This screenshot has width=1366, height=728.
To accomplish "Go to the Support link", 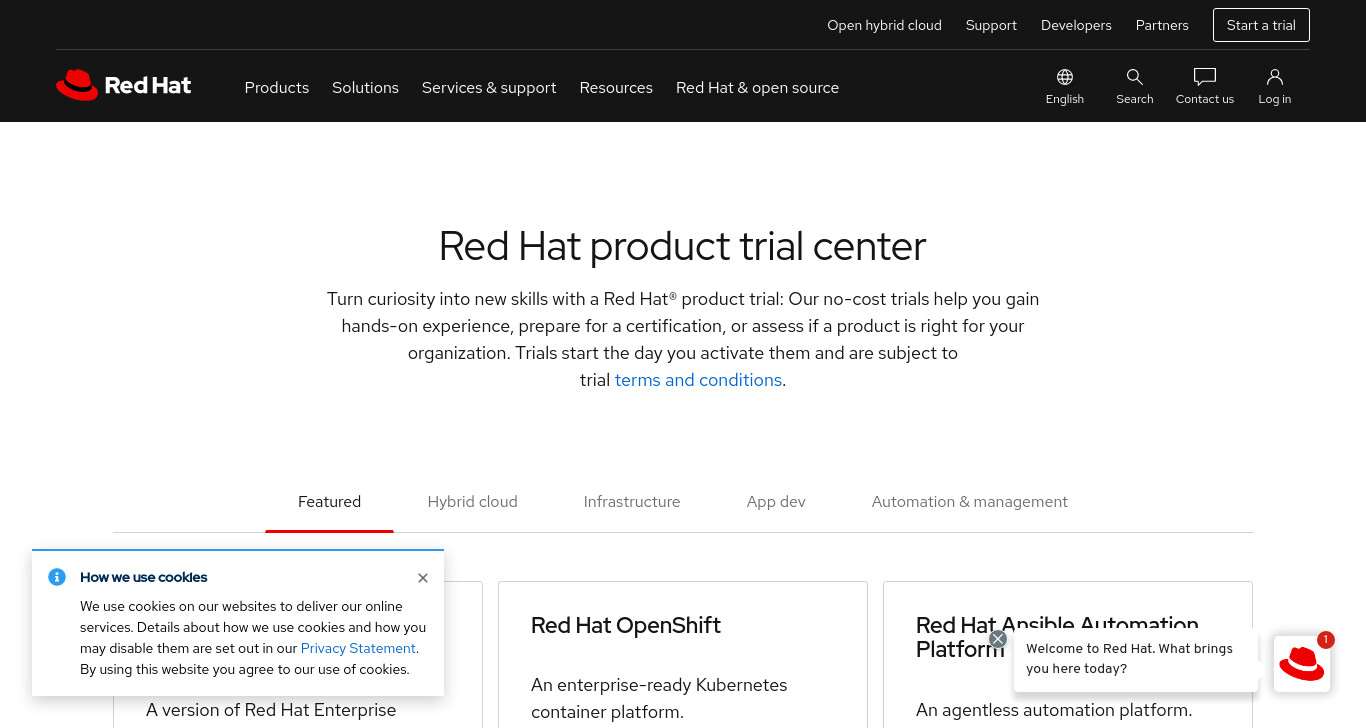I will tap(991, 25).
